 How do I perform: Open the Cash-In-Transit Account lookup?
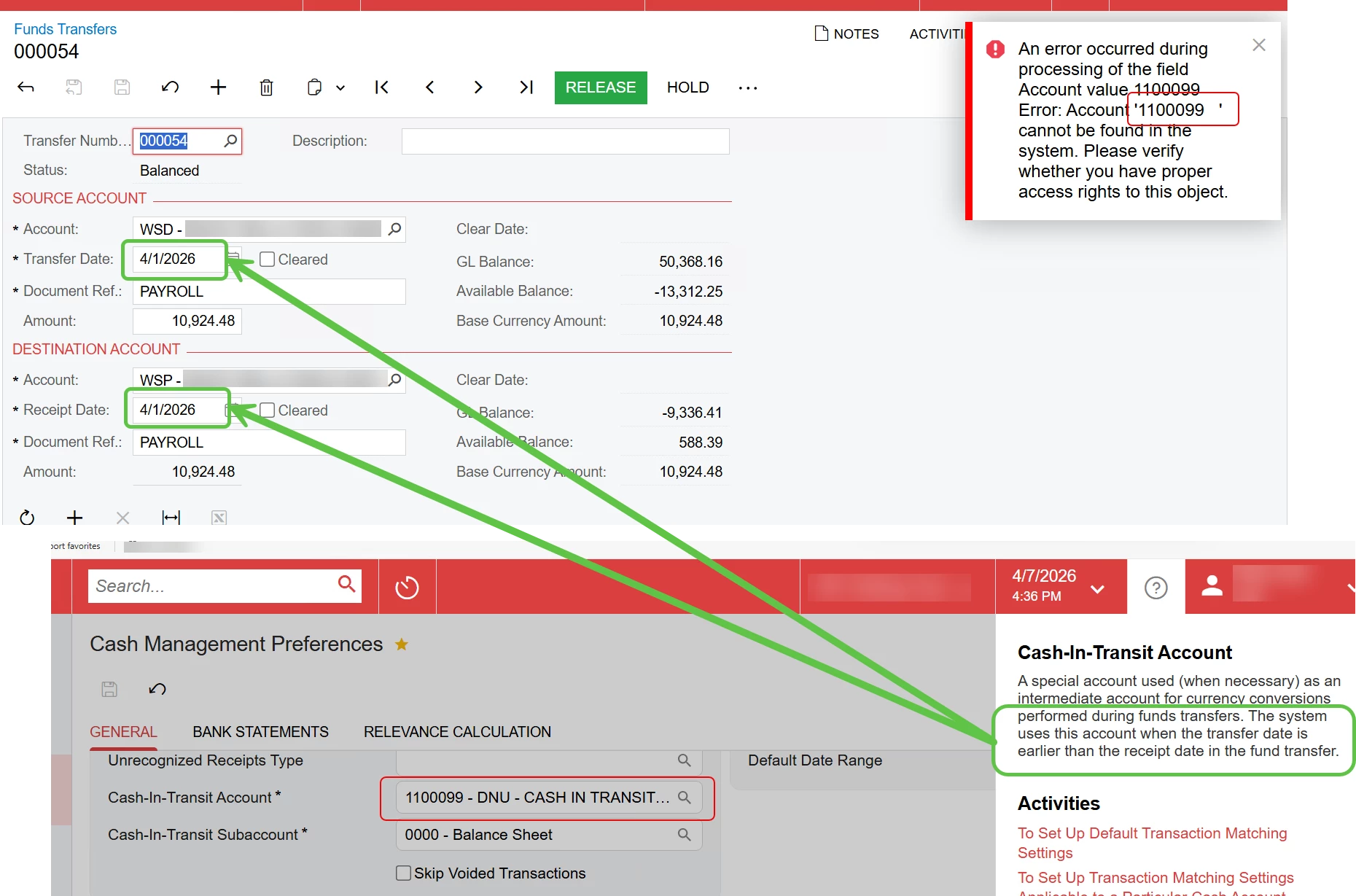point(684,798)
